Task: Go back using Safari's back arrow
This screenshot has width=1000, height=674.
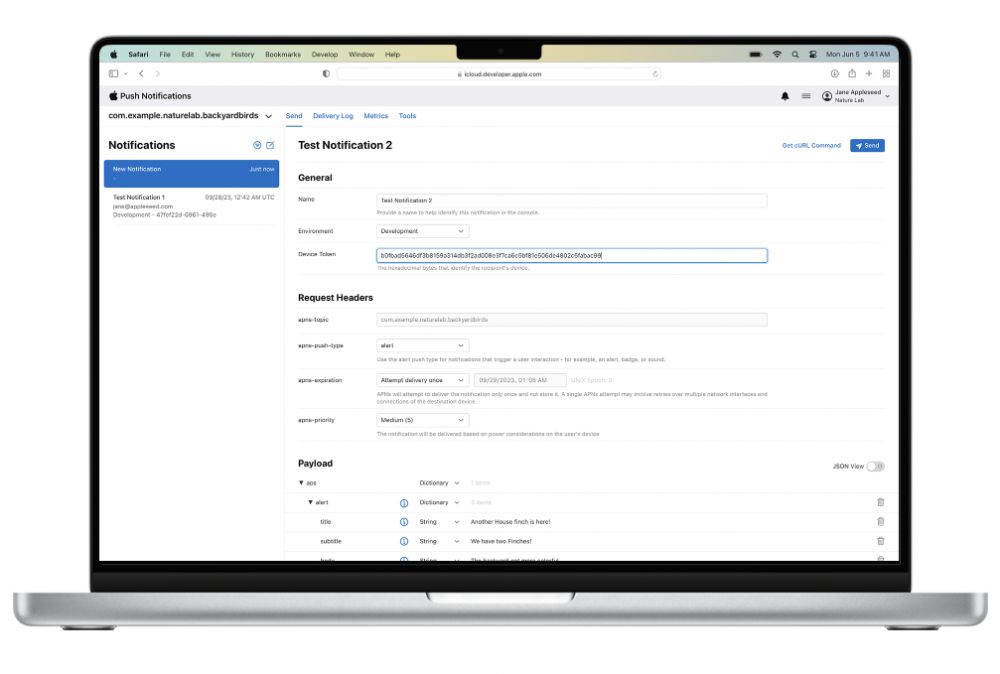Action: tap(142, 74)
